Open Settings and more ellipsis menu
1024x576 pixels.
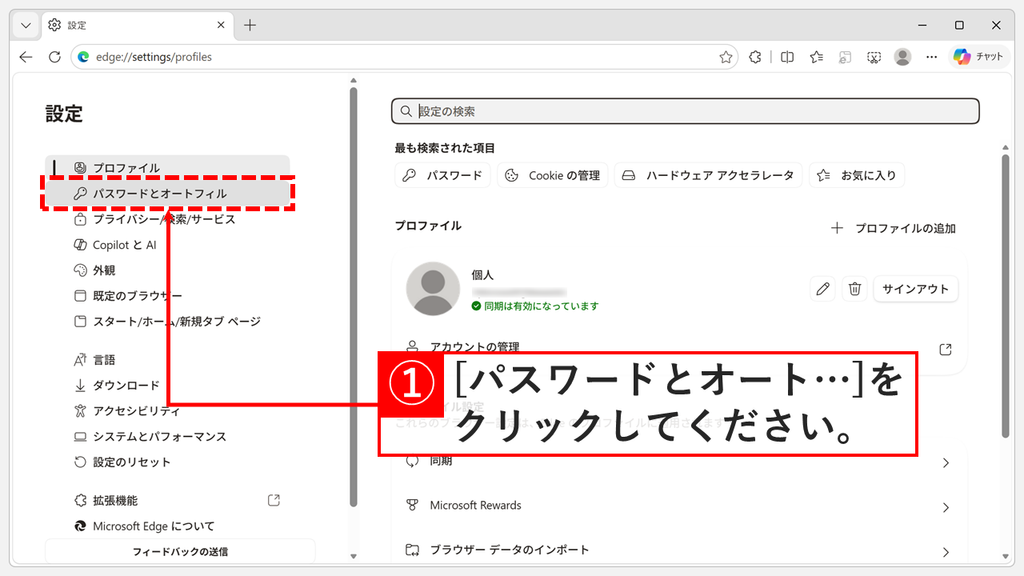click(x=931, y=57)
